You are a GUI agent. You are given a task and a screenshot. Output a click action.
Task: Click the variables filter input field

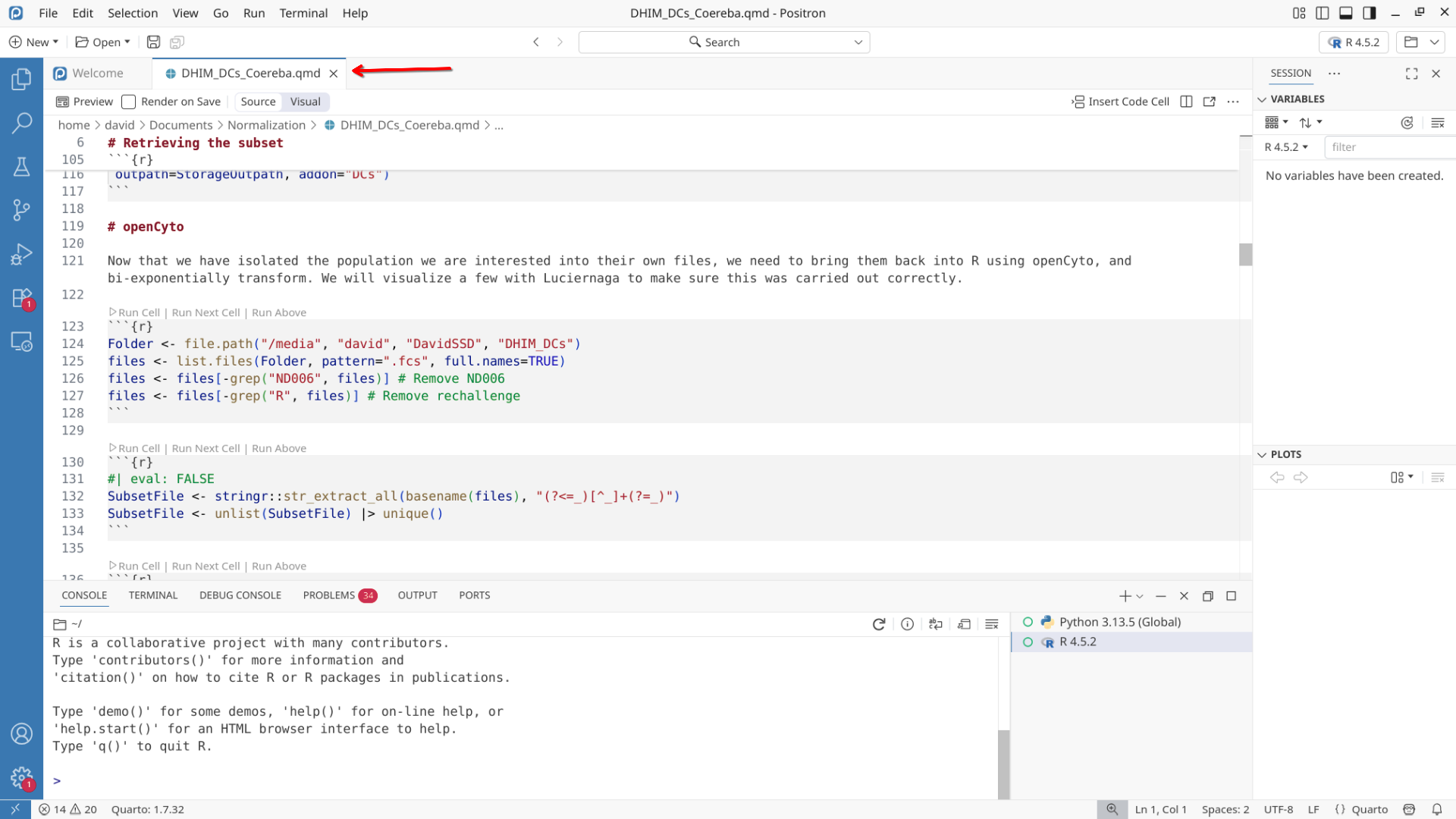(x=1388, y=147)
